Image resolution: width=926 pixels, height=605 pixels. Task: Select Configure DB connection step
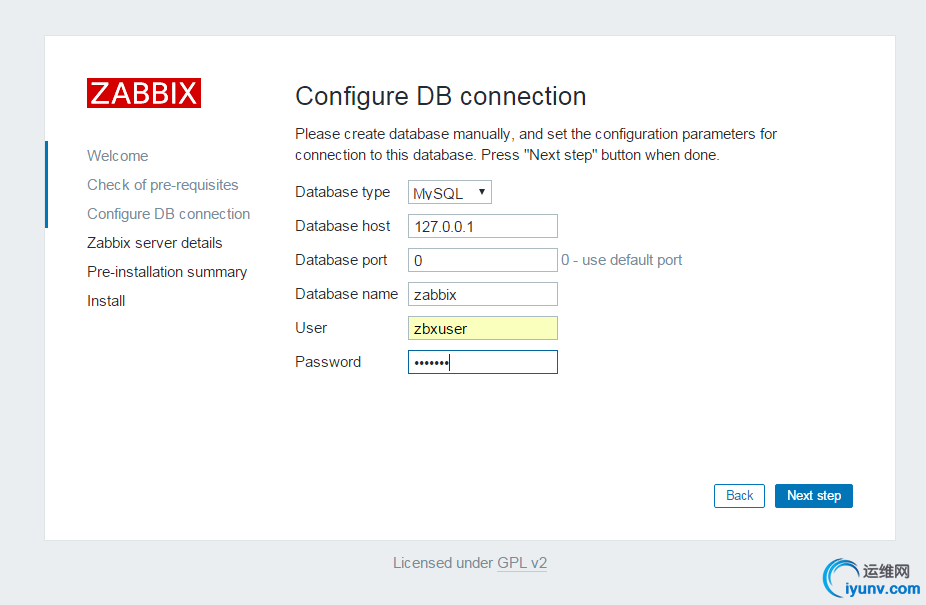click(168, 214)
